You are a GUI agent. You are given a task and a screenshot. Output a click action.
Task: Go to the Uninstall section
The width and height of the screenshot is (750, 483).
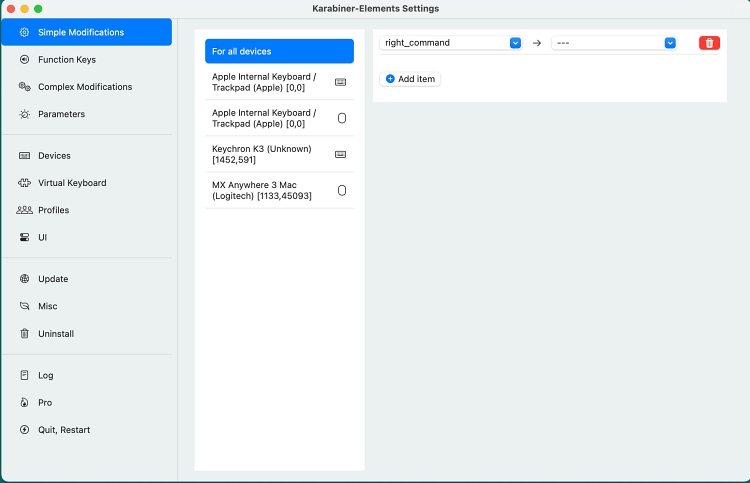pyautogui.click(x=87, y=333)
